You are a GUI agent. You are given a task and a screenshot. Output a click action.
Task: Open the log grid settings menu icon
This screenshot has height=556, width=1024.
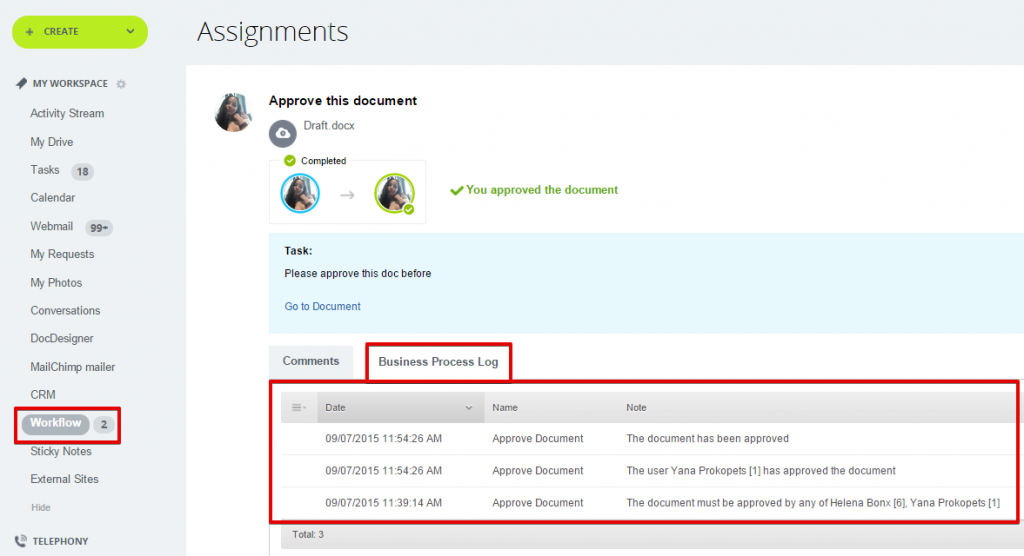(298, 408)
